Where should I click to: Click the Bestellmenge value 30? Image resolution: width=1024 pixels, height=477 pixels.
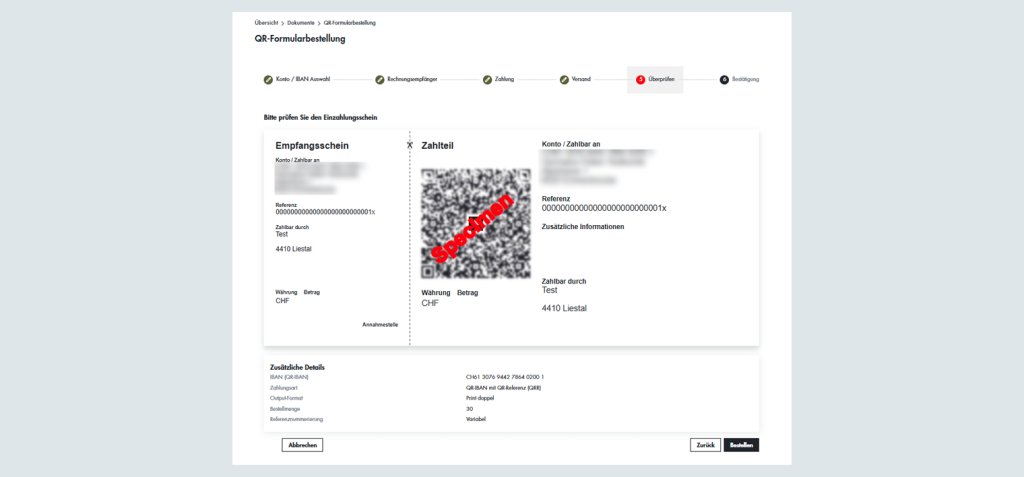[469, 408]
